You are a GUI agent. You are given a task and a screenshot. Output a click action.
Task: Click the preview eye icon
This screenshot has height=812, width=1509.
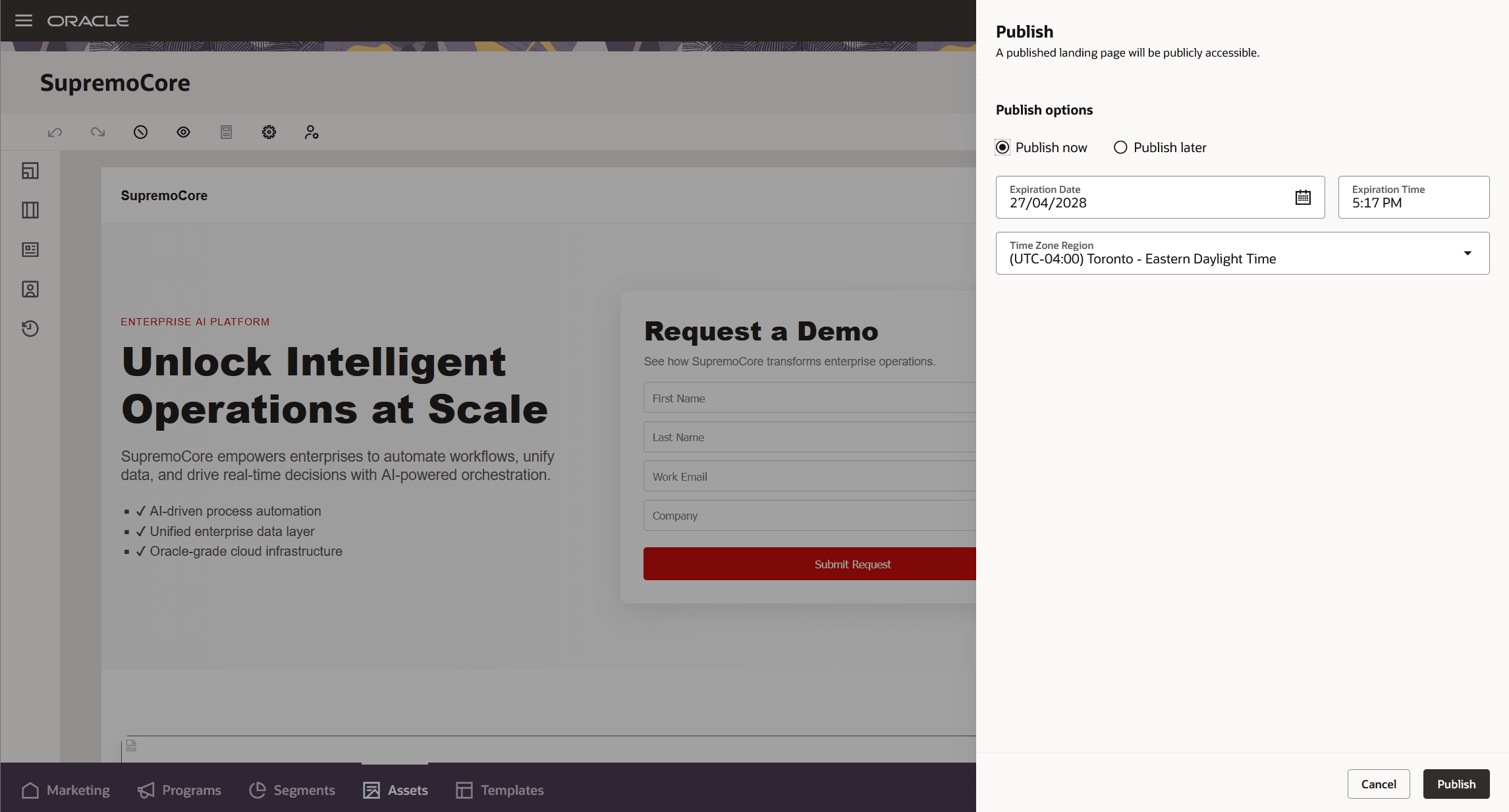coord(183,132)
